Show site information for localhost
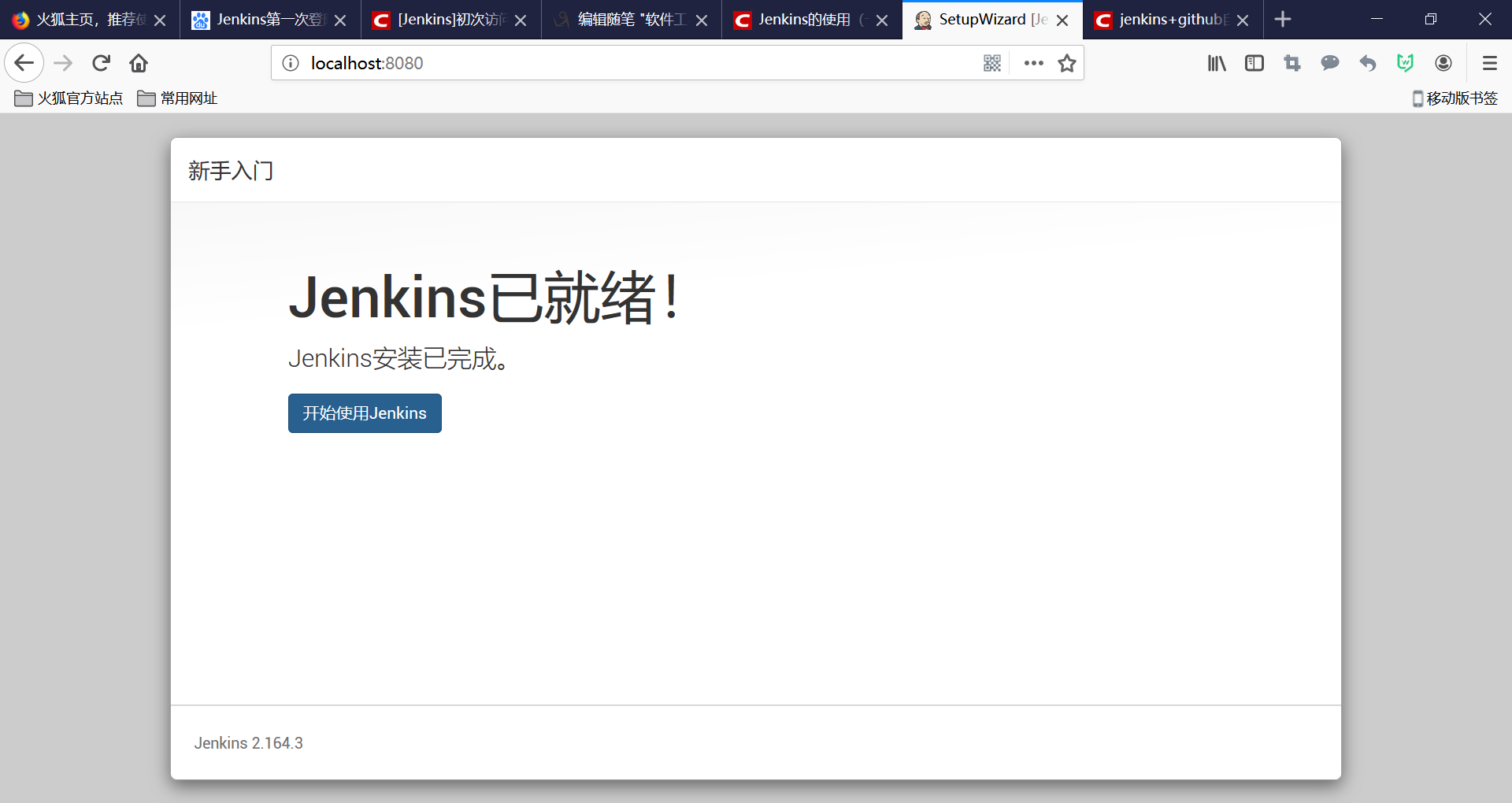Screen dimensions: 1512x803 [x=291, y=63]
